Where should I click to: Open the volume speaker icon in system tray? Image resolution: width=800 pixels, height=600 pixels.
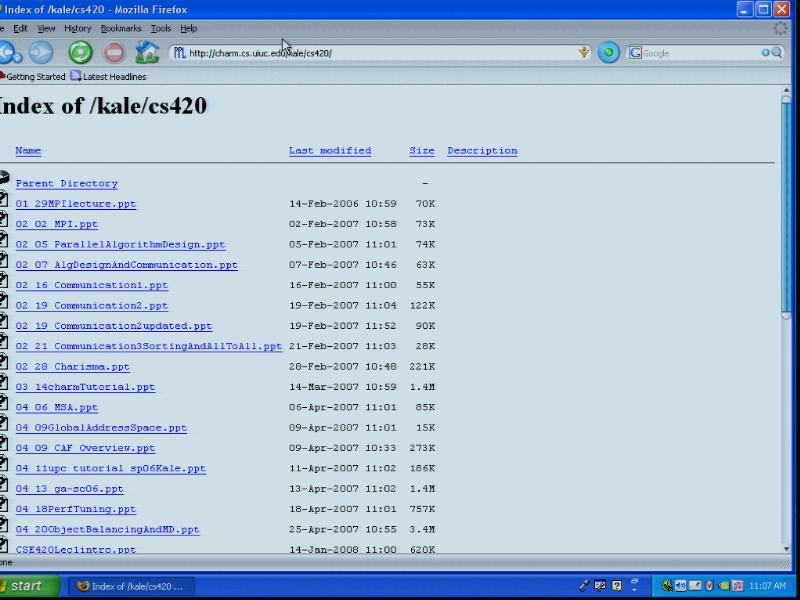[x=681, y=586]
